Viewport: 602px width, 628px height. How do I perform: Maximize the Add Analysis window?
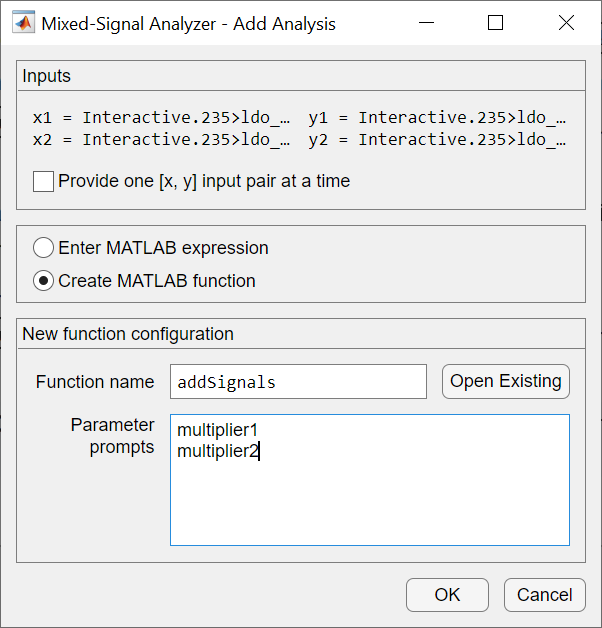coord(495,23)
